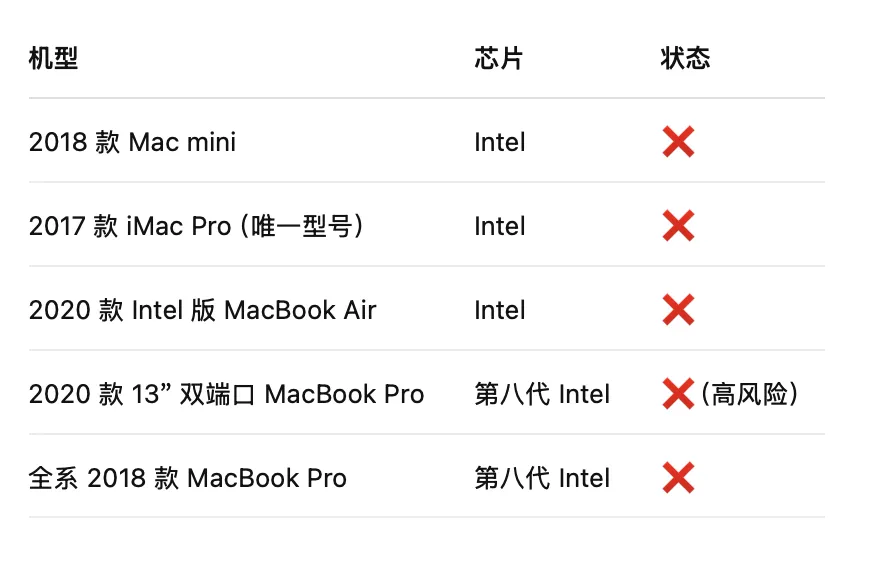The image size is (878, 566).
Task: Select 2020 款 13" 双端口 MacBook Pro text
Action: click(x=226, y=394)
